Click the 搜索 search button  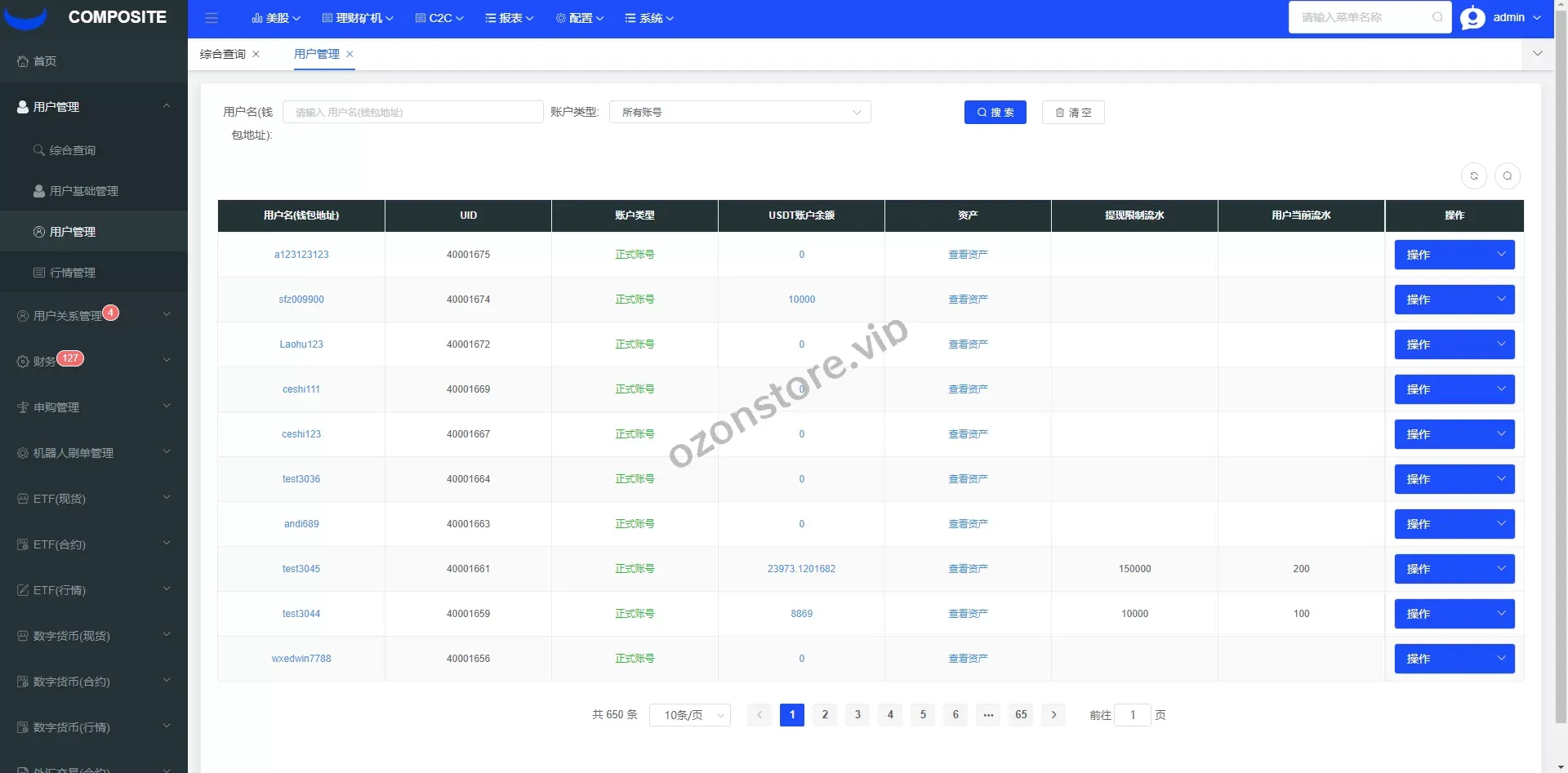point(995,113)
